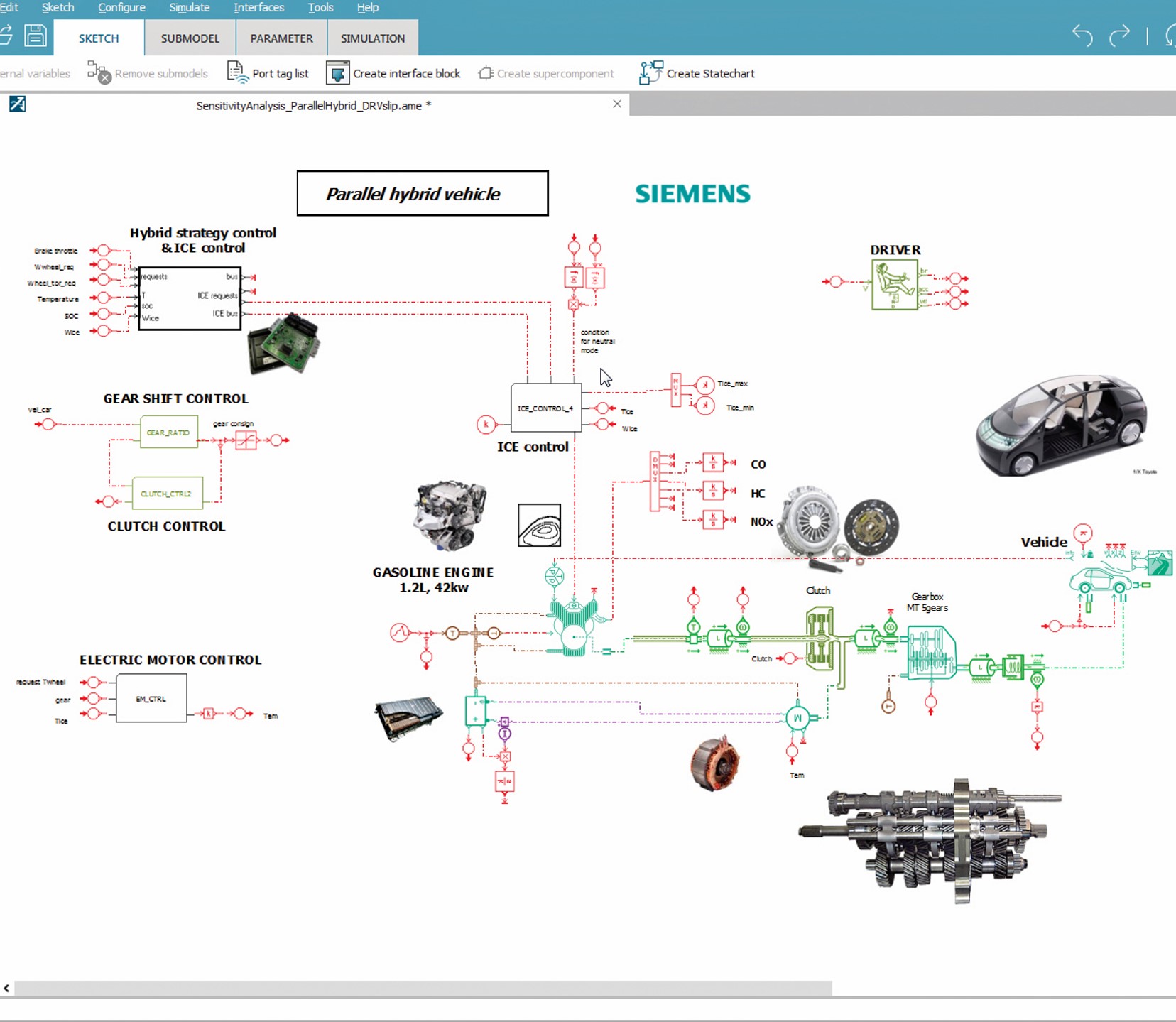Close the SensitivityAnalysis_ParallelHybrid_DRVslip.ame document tab
The height and width of the screenshot is (1022, 1176).
(617, 104)
